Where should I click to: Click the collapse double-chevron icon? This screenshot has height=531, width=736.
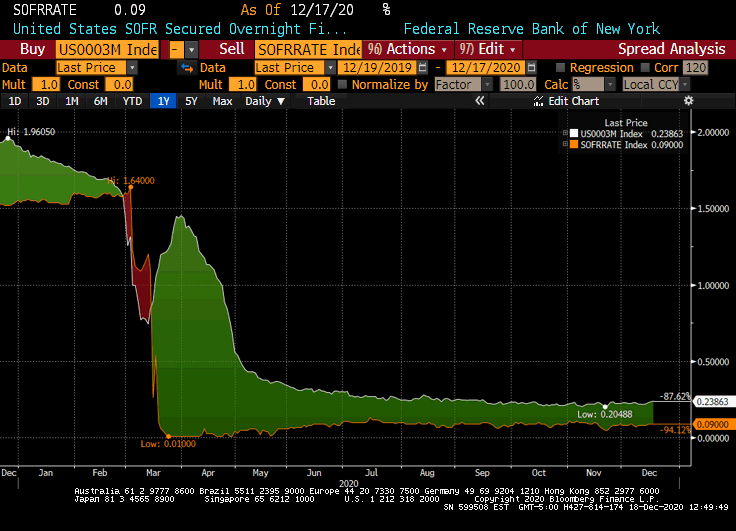479,100
